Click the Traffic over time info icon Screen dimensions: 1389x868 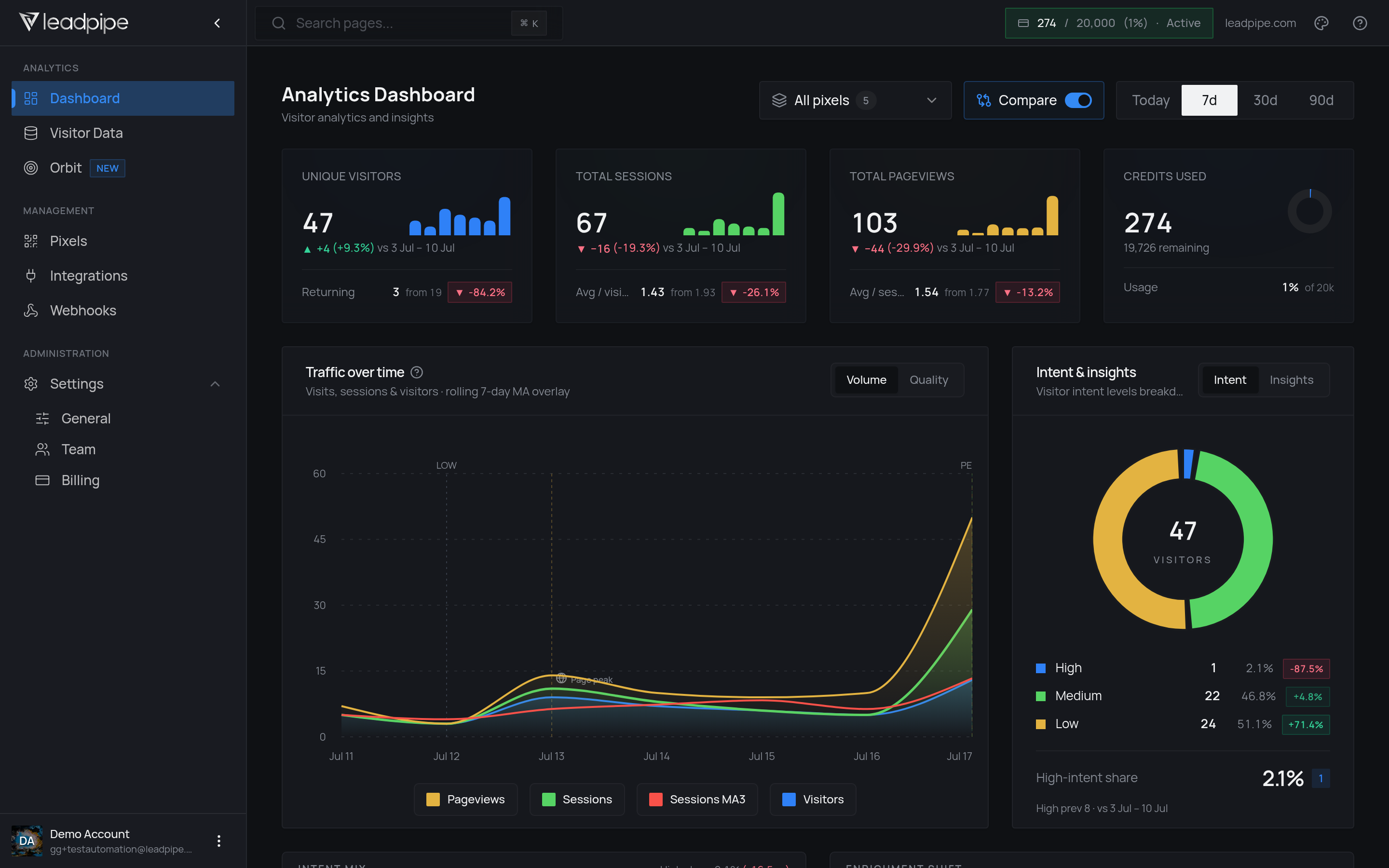(x=417, y=373)
